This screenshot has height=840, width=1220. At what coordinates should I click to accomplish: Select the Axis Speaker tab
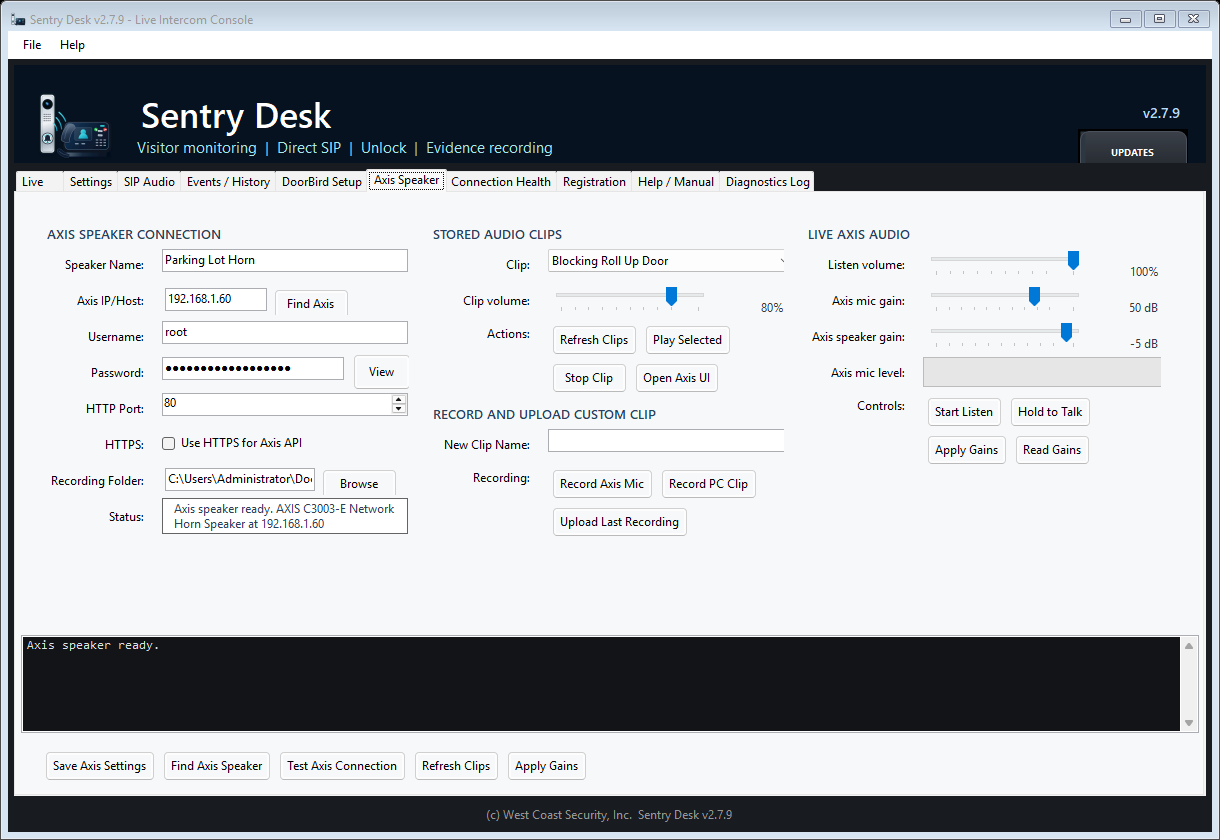(x=406, y=181)
